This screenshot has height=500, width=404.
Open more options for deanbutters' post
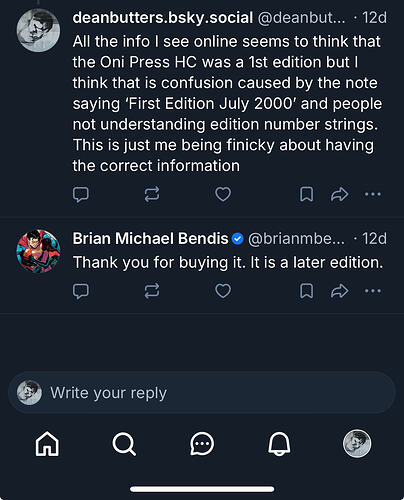pos(373,194)
